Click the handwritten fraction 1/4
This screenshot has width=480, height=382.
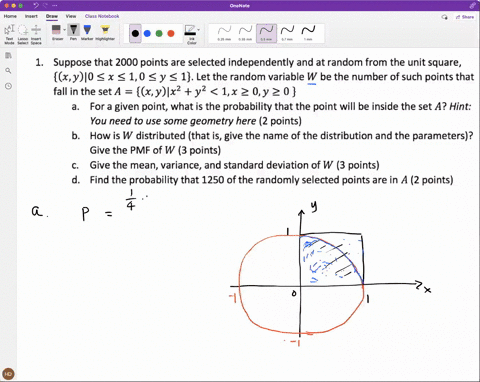coord(131,200)
